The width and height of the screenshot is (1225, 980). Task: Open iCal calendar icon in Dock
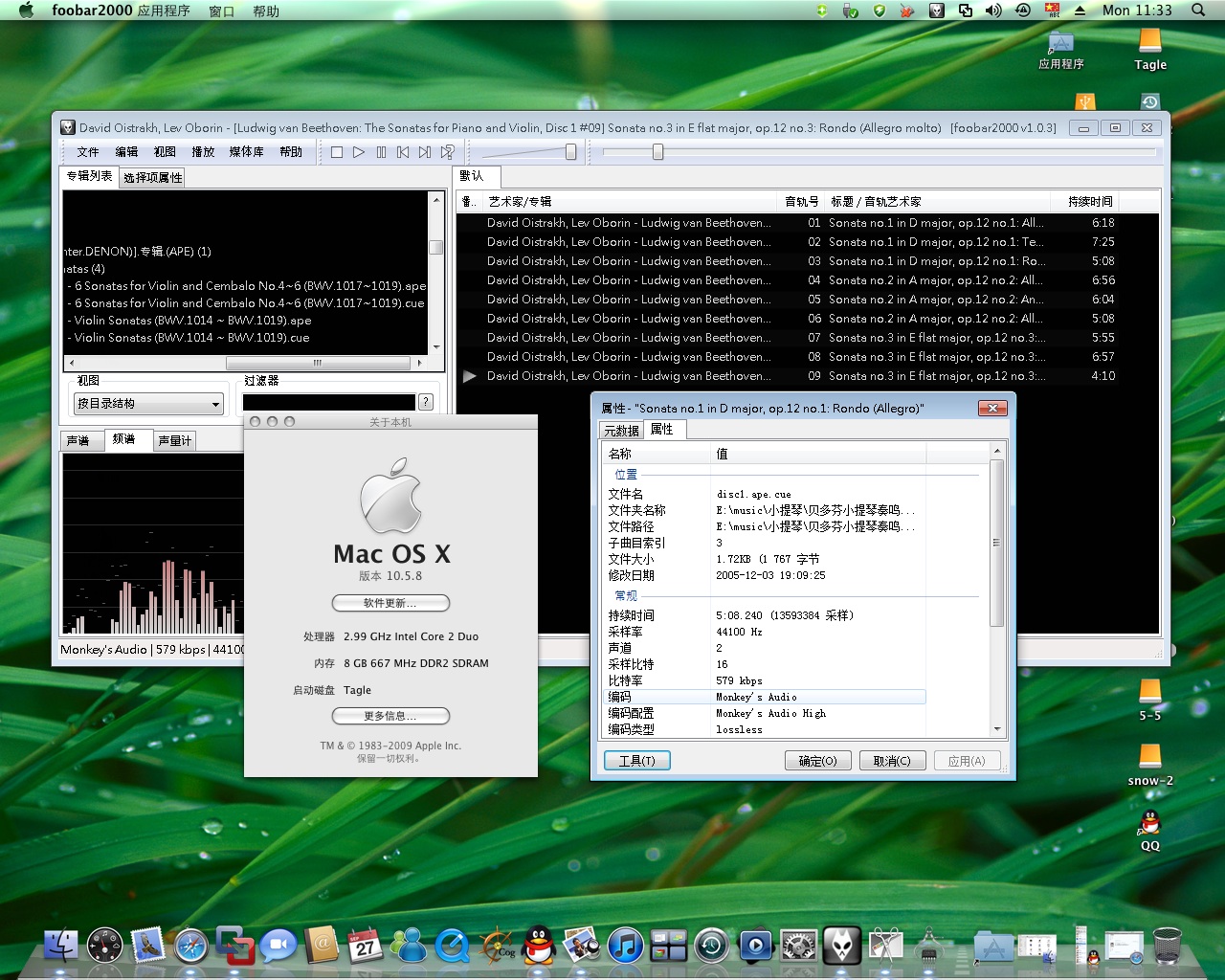tap(365, 946)
